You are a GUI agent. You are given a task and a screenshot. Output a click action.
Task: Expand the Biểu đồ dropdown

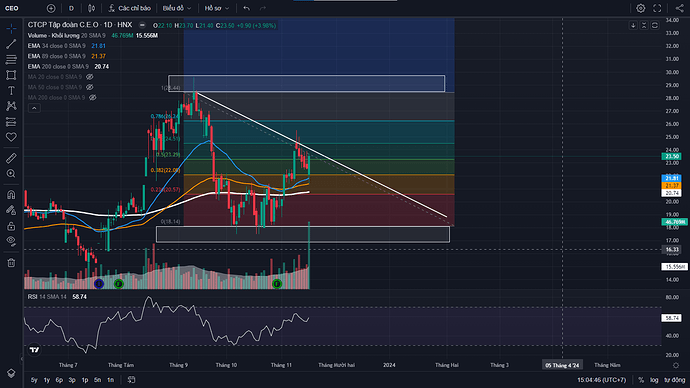(176, 8)
